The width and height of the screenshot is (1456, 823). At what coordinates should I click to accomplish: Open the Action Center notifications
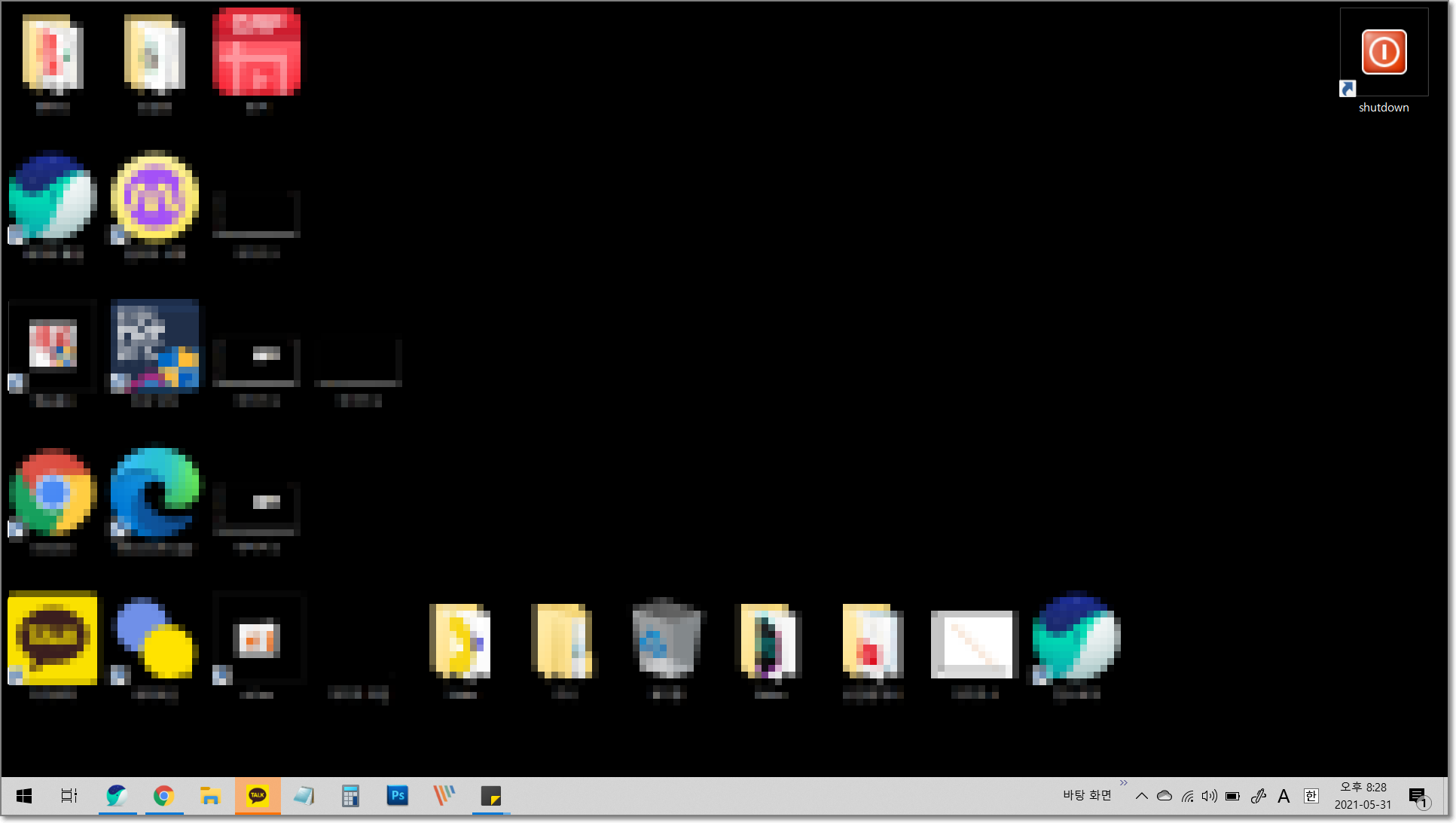1418,797
